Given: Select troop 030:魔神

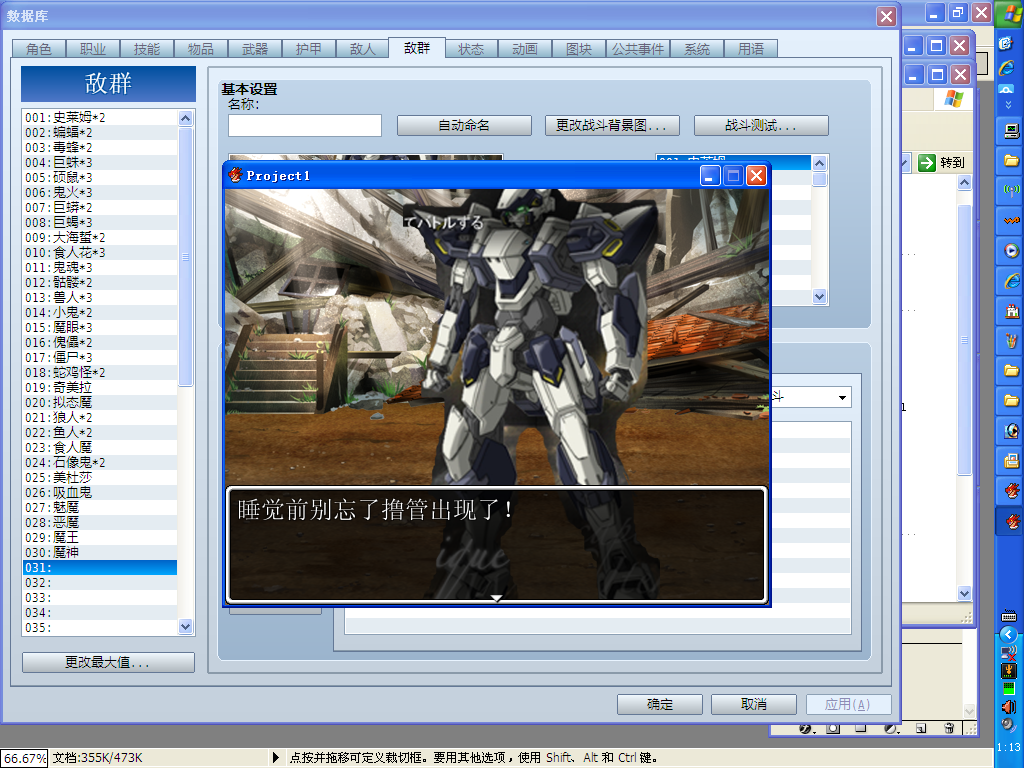Looking at the screenshot, I should [100, 553].
